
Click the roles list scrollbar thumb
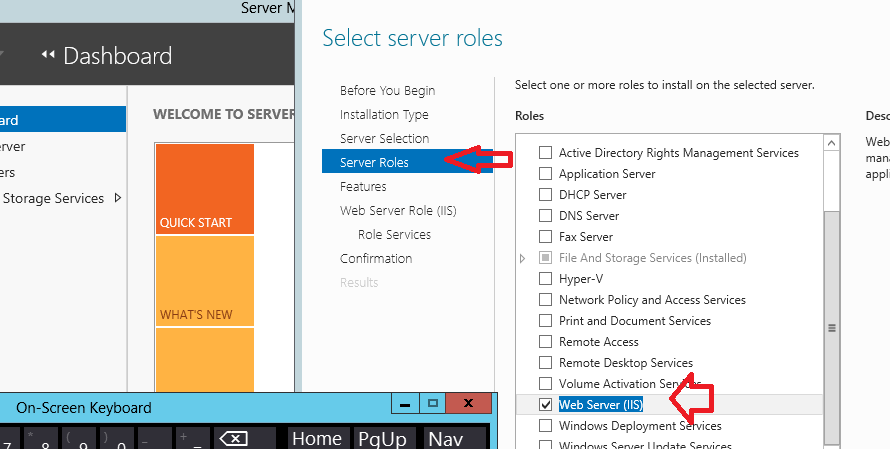pyautogui.click(x=830, y=325)
